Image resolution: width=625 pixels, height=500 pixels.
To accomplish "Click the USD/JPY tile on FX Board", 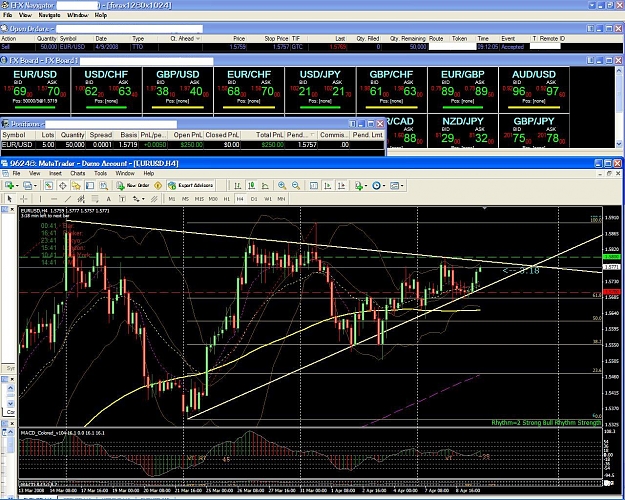I will (x=320, y=90).
